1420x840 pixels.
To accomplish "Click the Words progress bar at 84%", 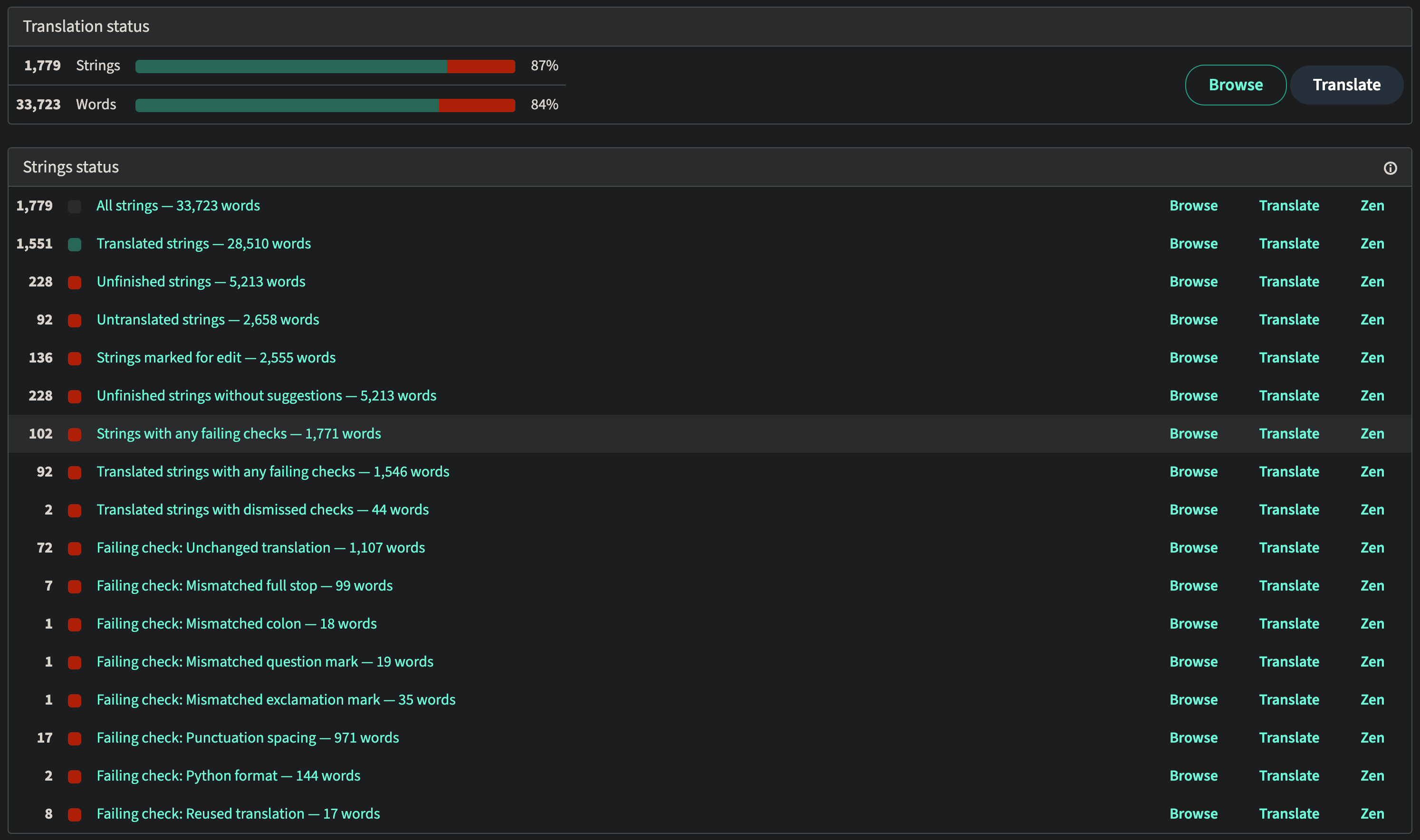I will 325,105.
